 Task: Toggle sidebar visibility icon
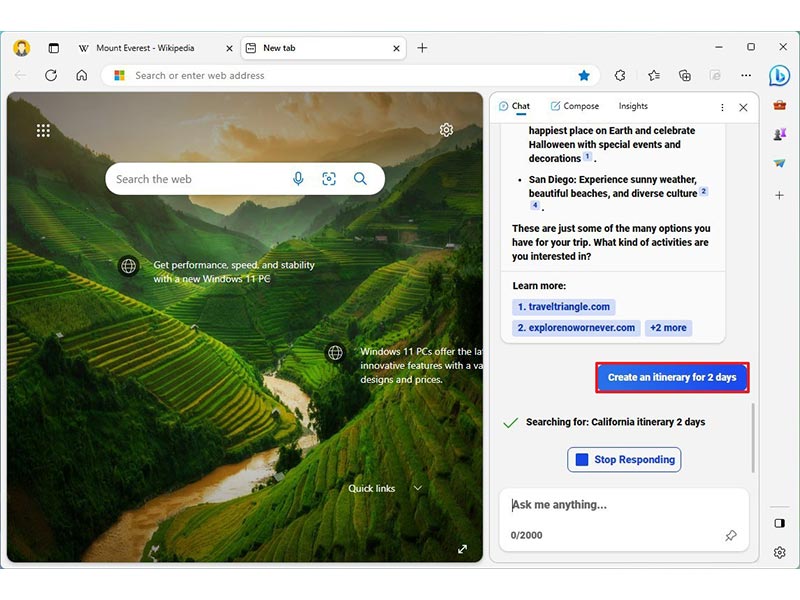pos(779,523)
